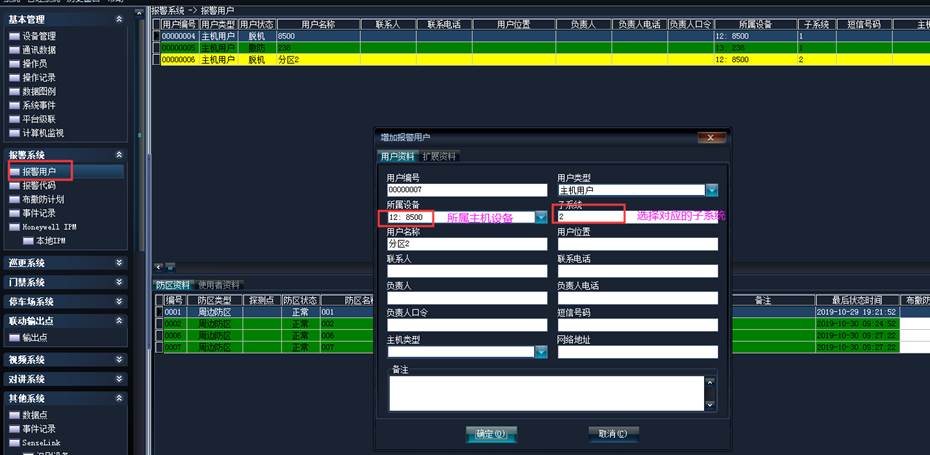Click the 联系人 input field
Screen dimensions: 930x455
click(466, 271)
